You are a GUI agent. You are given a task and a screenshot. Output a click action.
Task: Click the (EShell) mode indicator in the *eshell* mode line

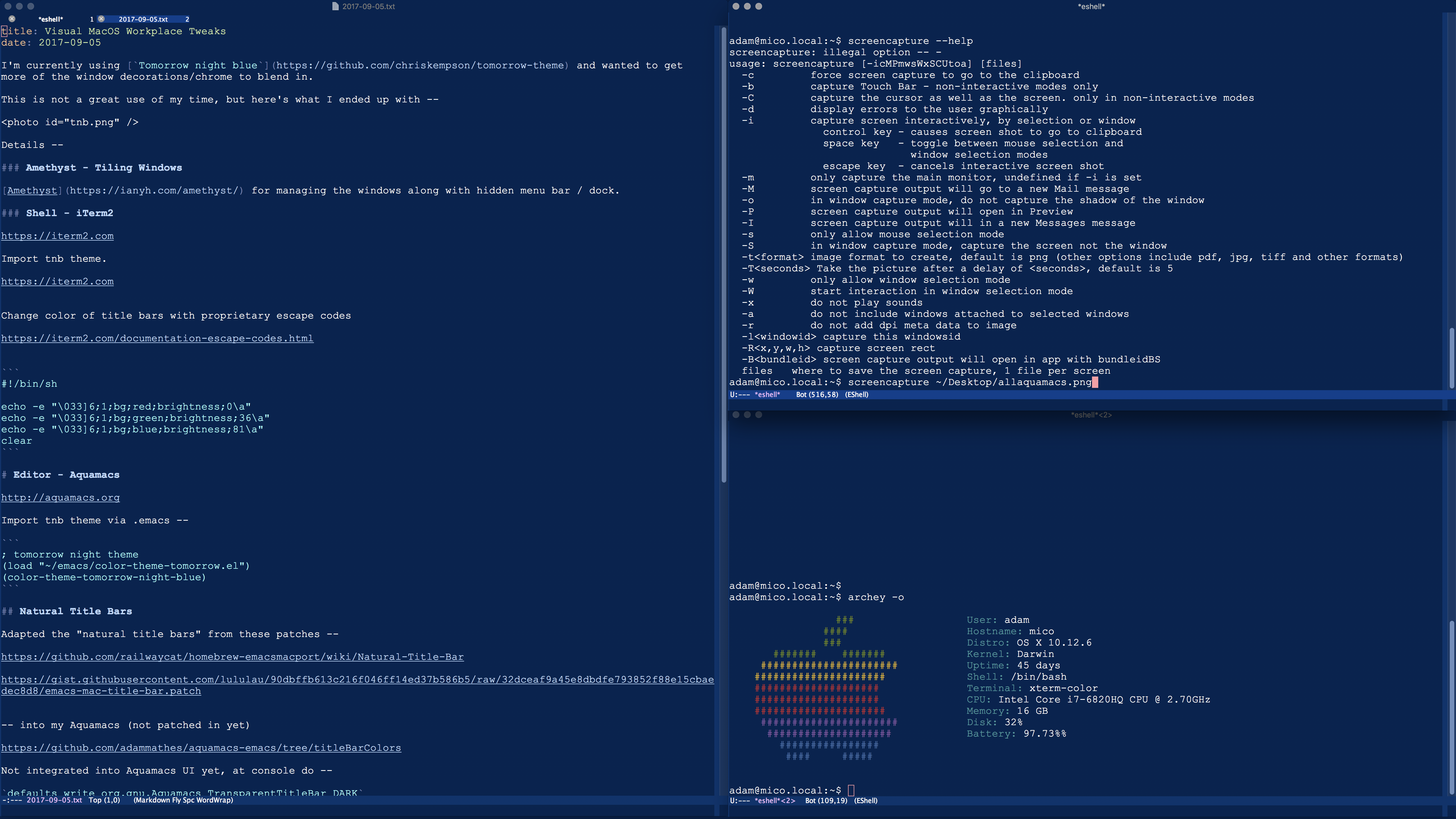coord(856,394)
